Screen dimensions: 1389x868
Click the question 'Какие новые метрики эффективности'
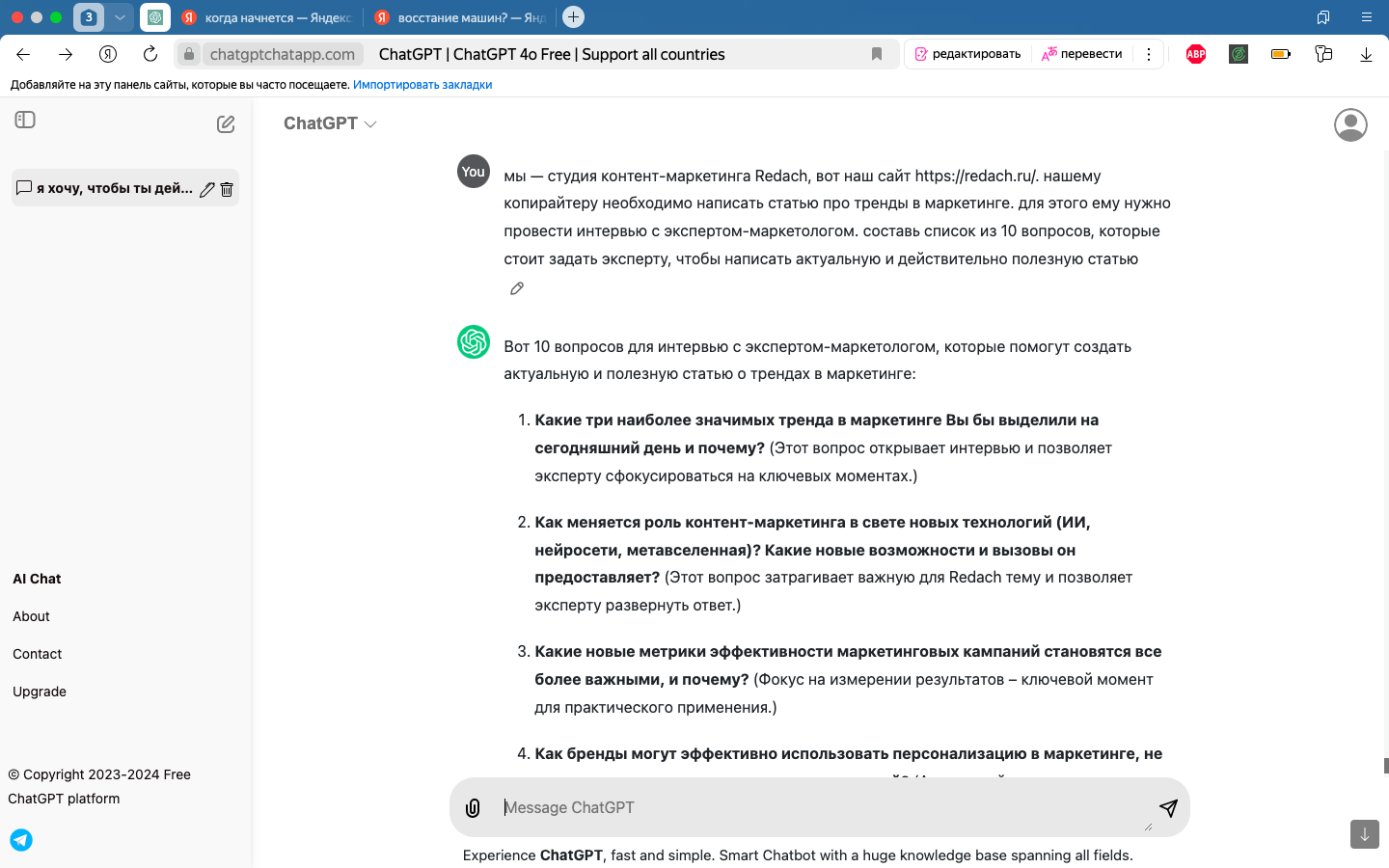[x=848, y=665]
